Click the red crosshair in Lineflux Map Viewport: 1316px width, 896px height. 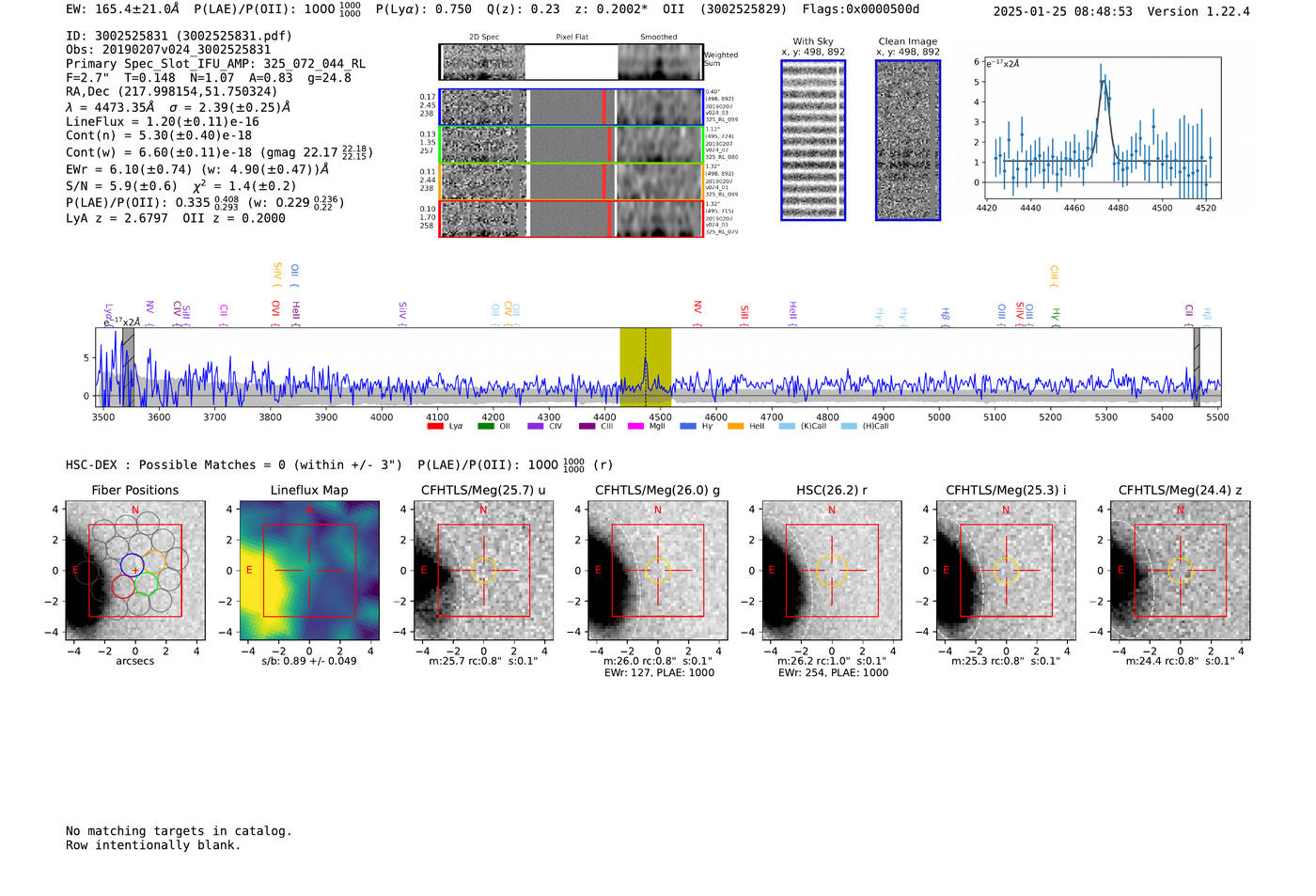click(x=309, y=571)
